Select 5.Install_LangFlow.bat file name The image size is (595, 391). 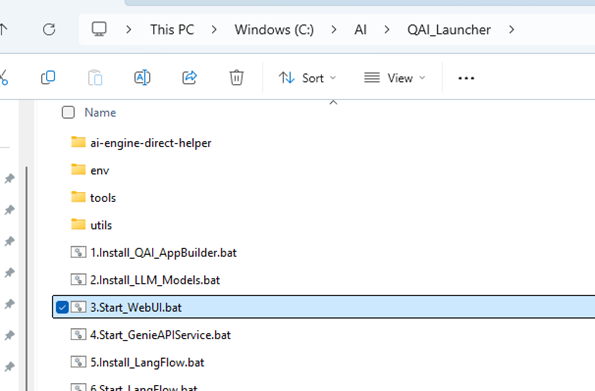[x=147, y=363]
